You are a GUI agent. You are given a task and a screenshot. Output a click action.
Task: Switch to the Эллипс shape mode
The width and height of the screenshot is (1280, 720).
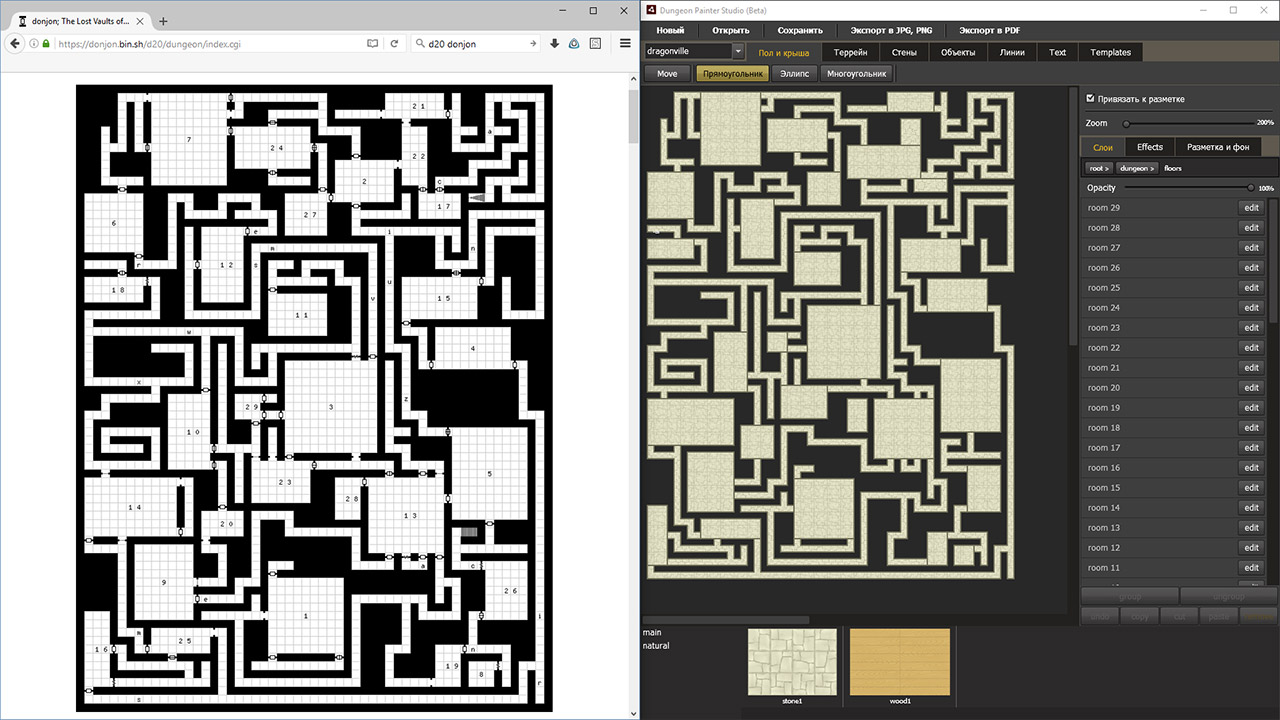(x=795, y=73)
